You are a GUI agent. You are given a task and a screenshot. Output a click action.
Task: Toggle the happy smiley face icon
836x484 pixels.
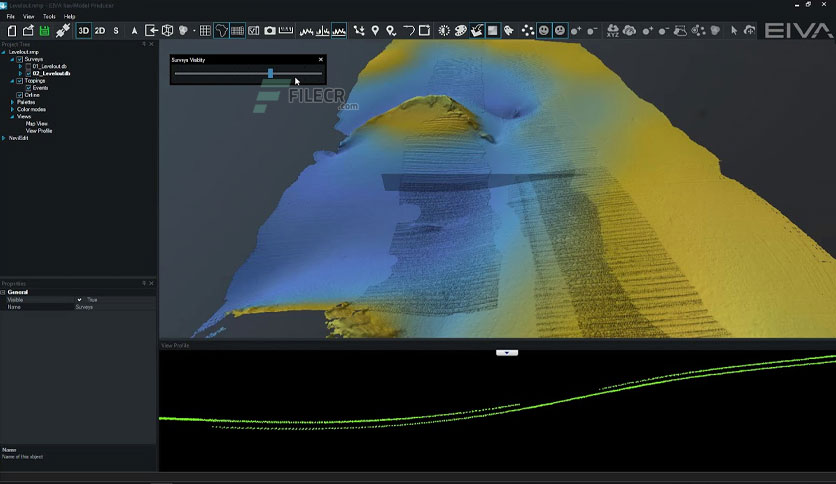(x=543, y=31)
